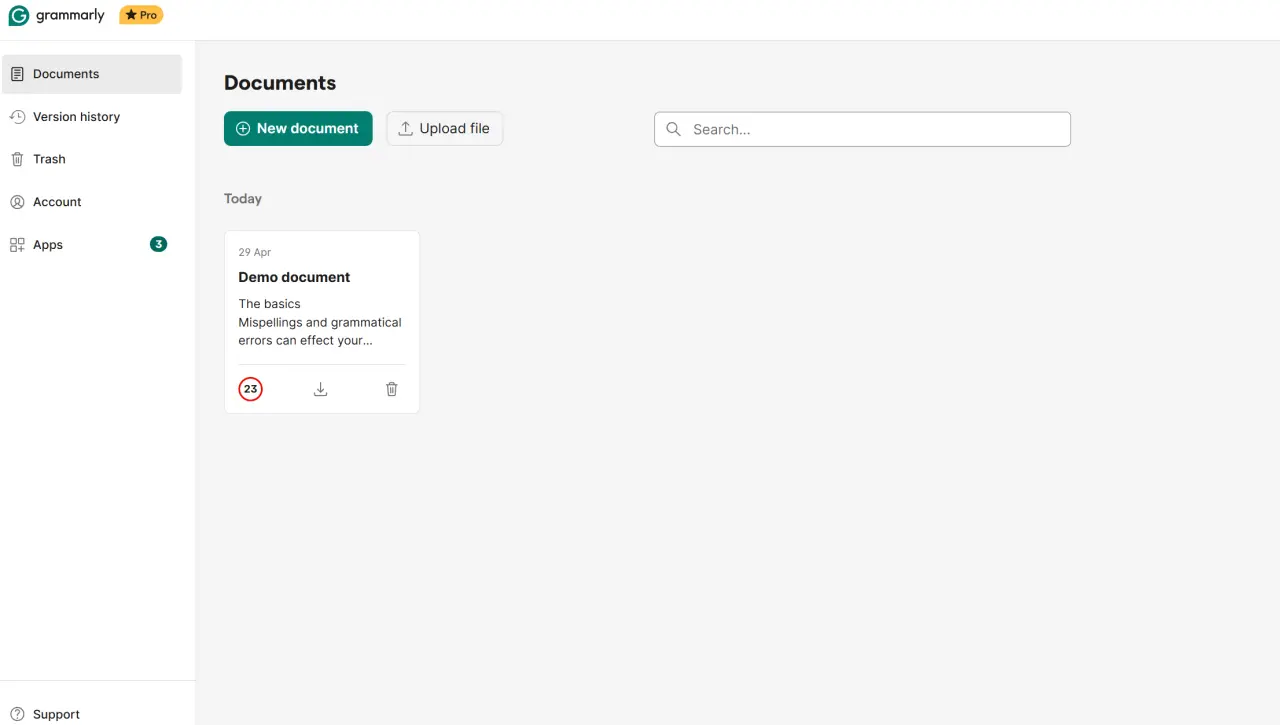
Task: Open the Demo document title
Action: pos(294,277)
